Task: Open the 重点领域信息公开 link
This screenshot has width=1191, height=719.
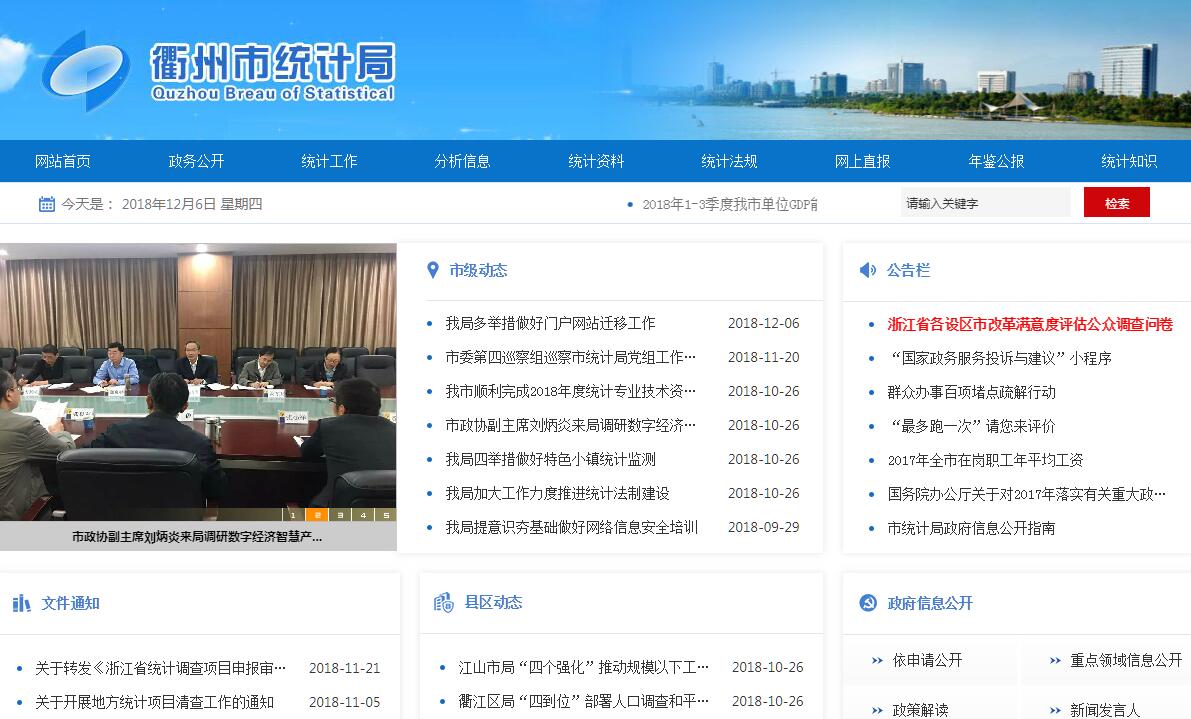Action: 1126,660
